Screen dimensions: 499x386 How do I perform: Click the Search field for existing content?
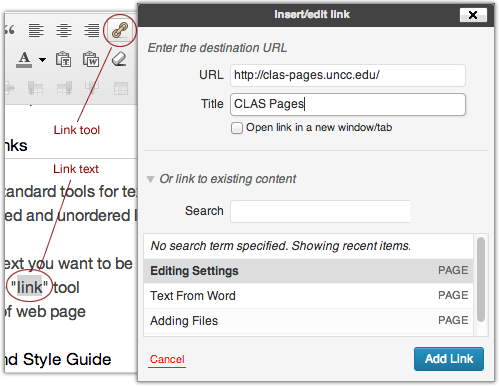pyautogui.click(x=320, y=211)
